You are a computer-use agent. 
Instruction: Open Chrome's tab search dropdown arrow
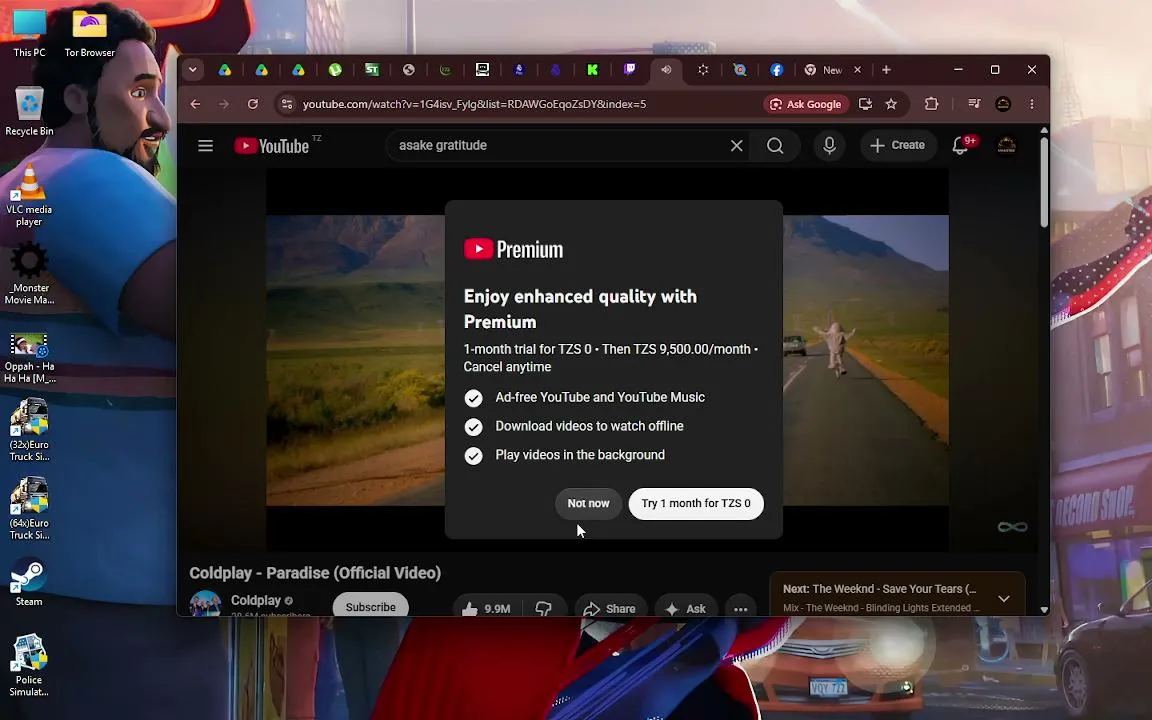[x=192, y=70]
